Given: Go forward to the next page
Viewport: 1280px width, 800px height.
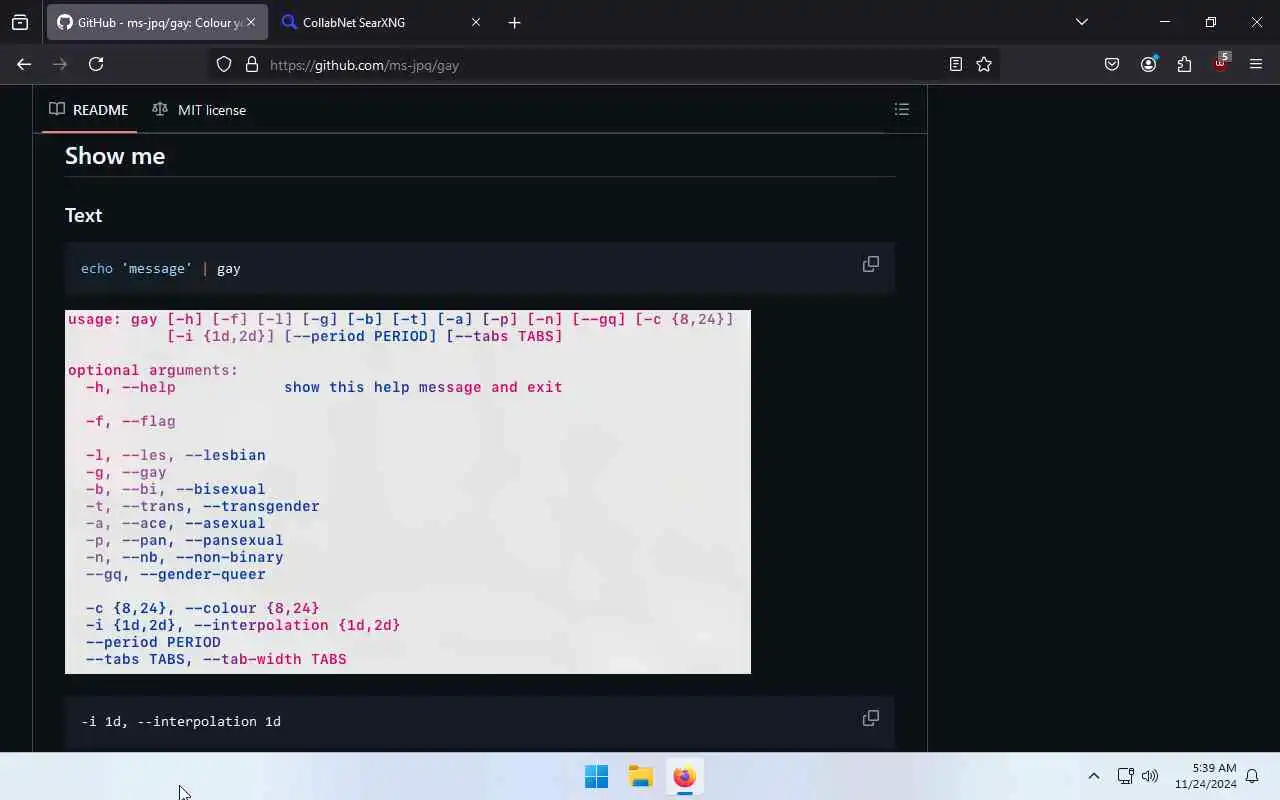Looking at the screenshot, I should pos(60,64).
